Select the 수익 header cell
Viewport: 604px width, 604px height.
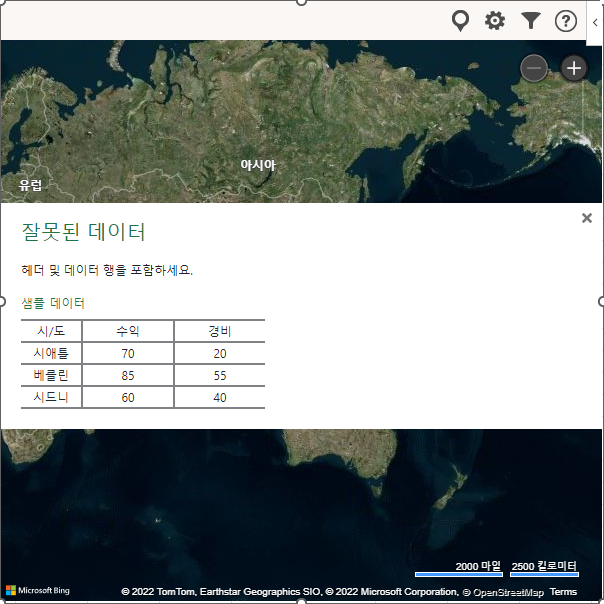coord(128,331)
